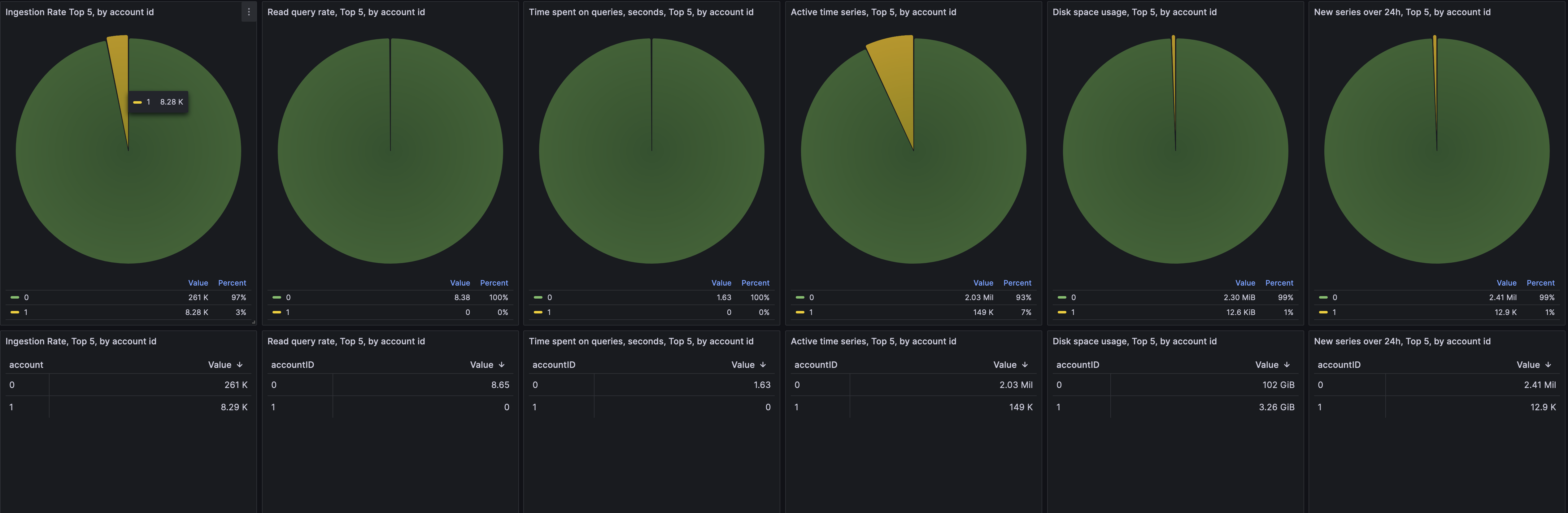Sort the Read query rate legend by Percent
The height and width of the screenshot is (513, 1568).
[494, 283]
